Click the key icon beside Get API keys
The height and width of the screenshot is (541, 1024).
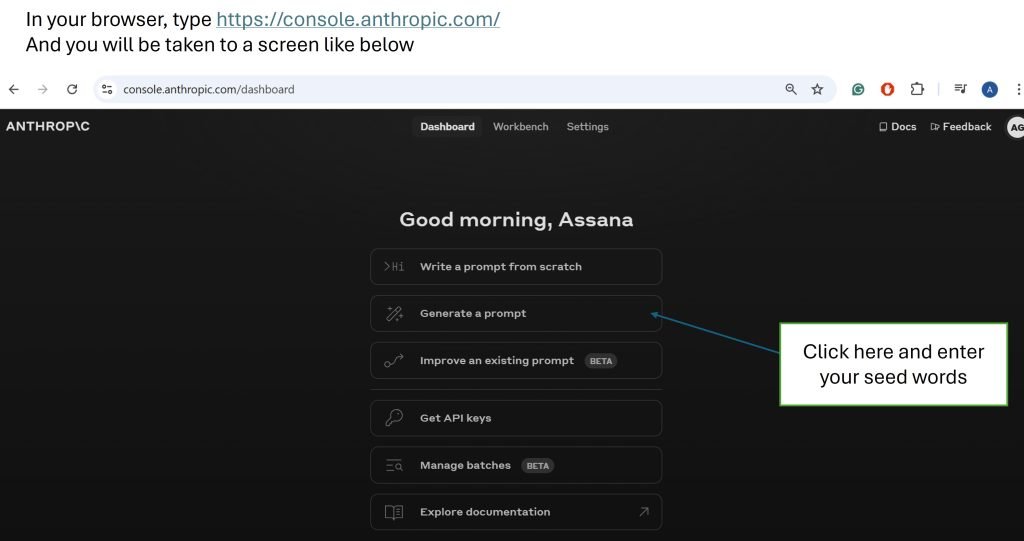point(394,418)
